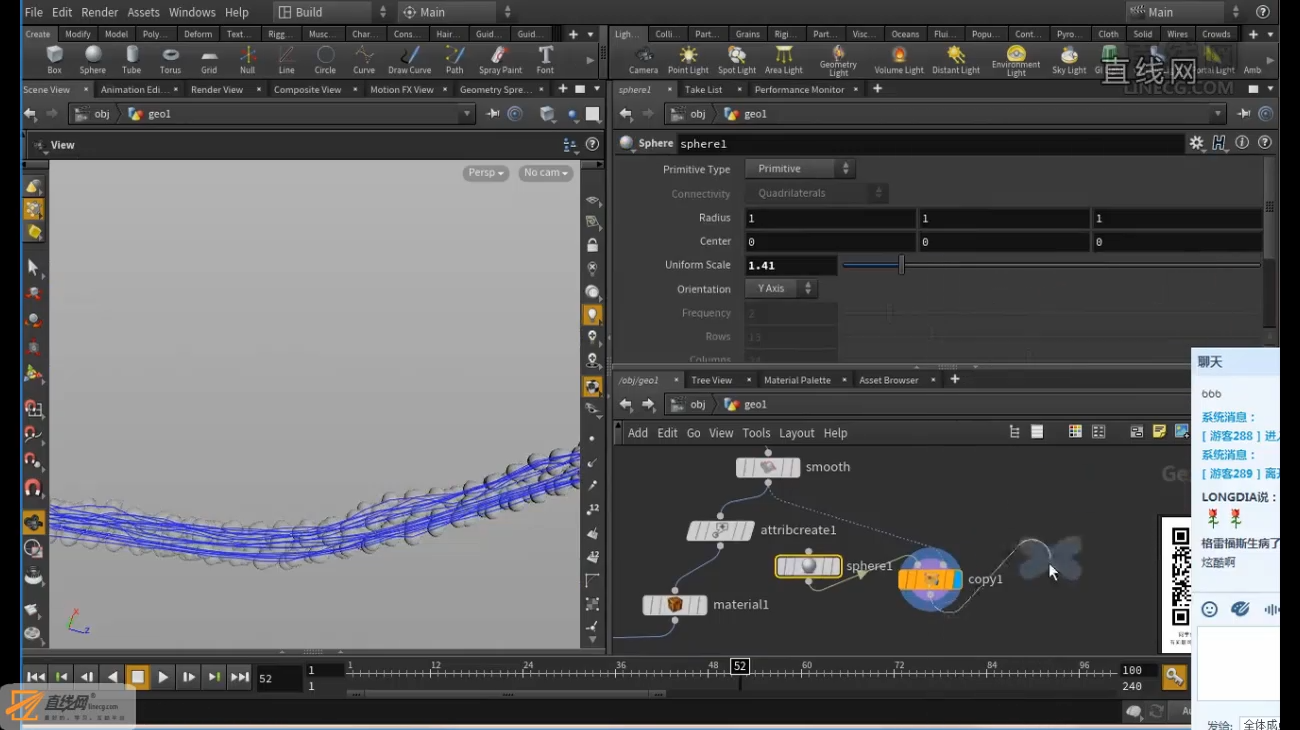Open the Asset Browser tab
The height and width of the screenshot is (730, 1300).
coord(888,380)
